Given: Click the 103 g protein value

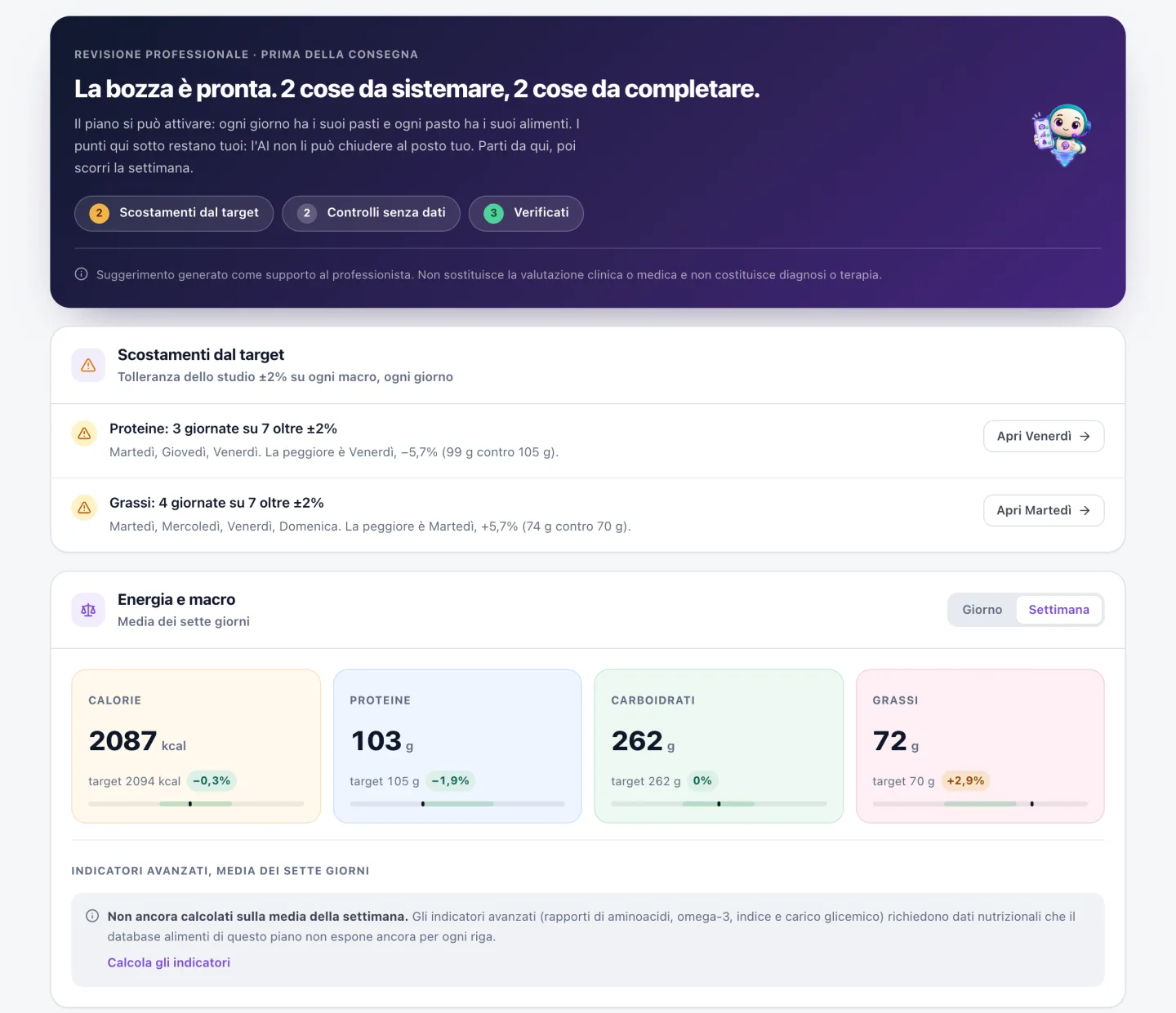Looking at the screenshot, I should point(381,741).
